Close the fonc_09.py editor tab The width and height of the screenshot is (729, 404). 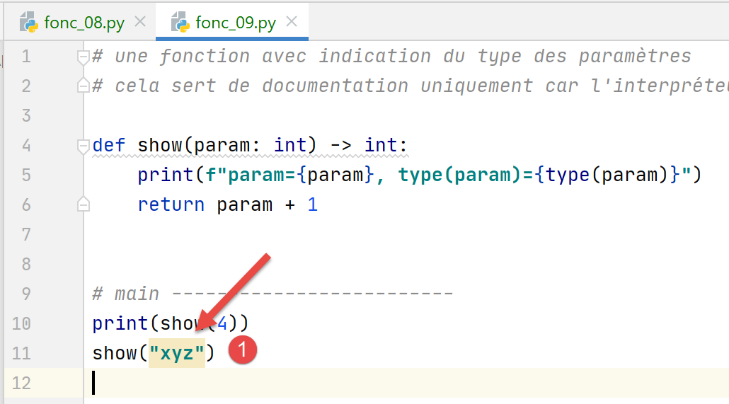290,22
